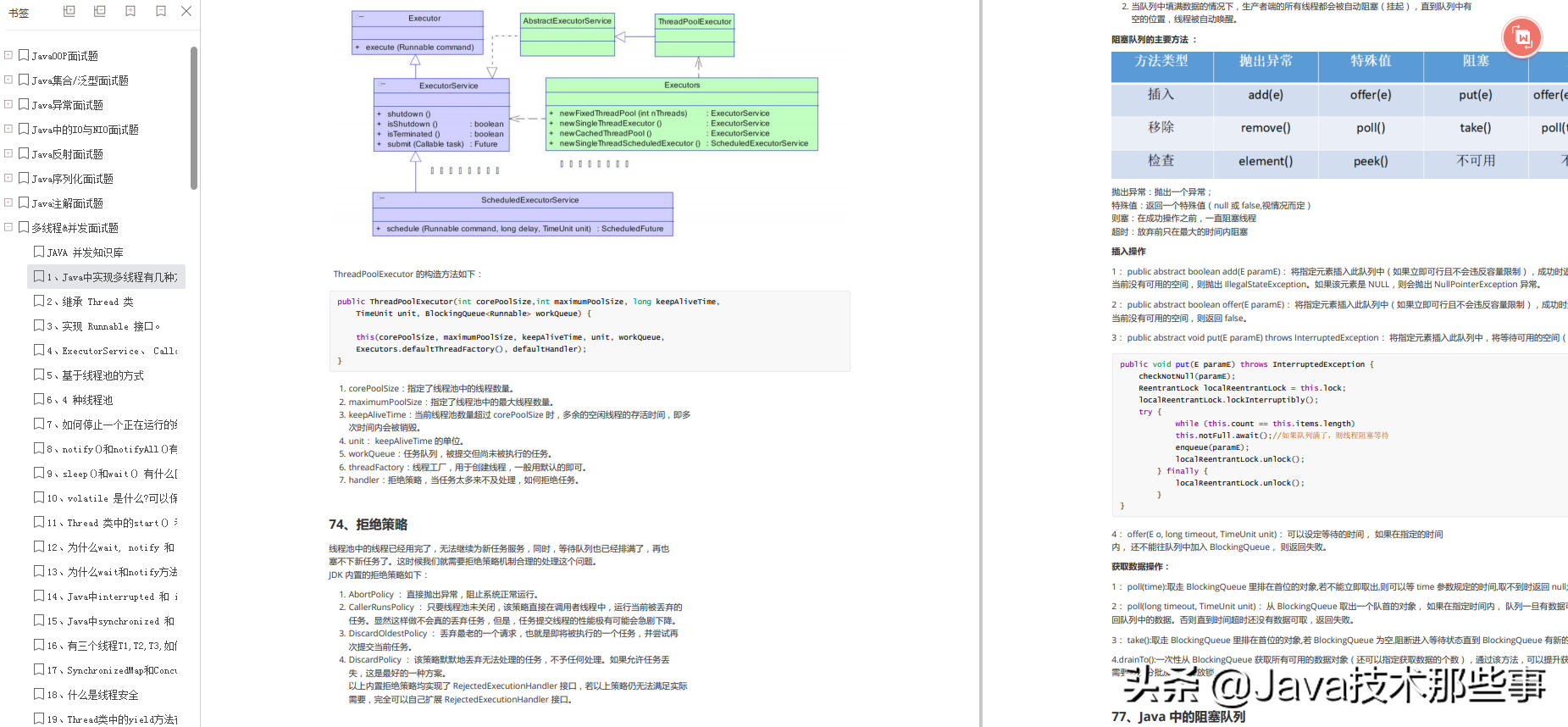Image resolution: width=1568 pixels, height=727 pixels.
Task: Click the collapse all bookmarks icon
Action: point(100,11)
